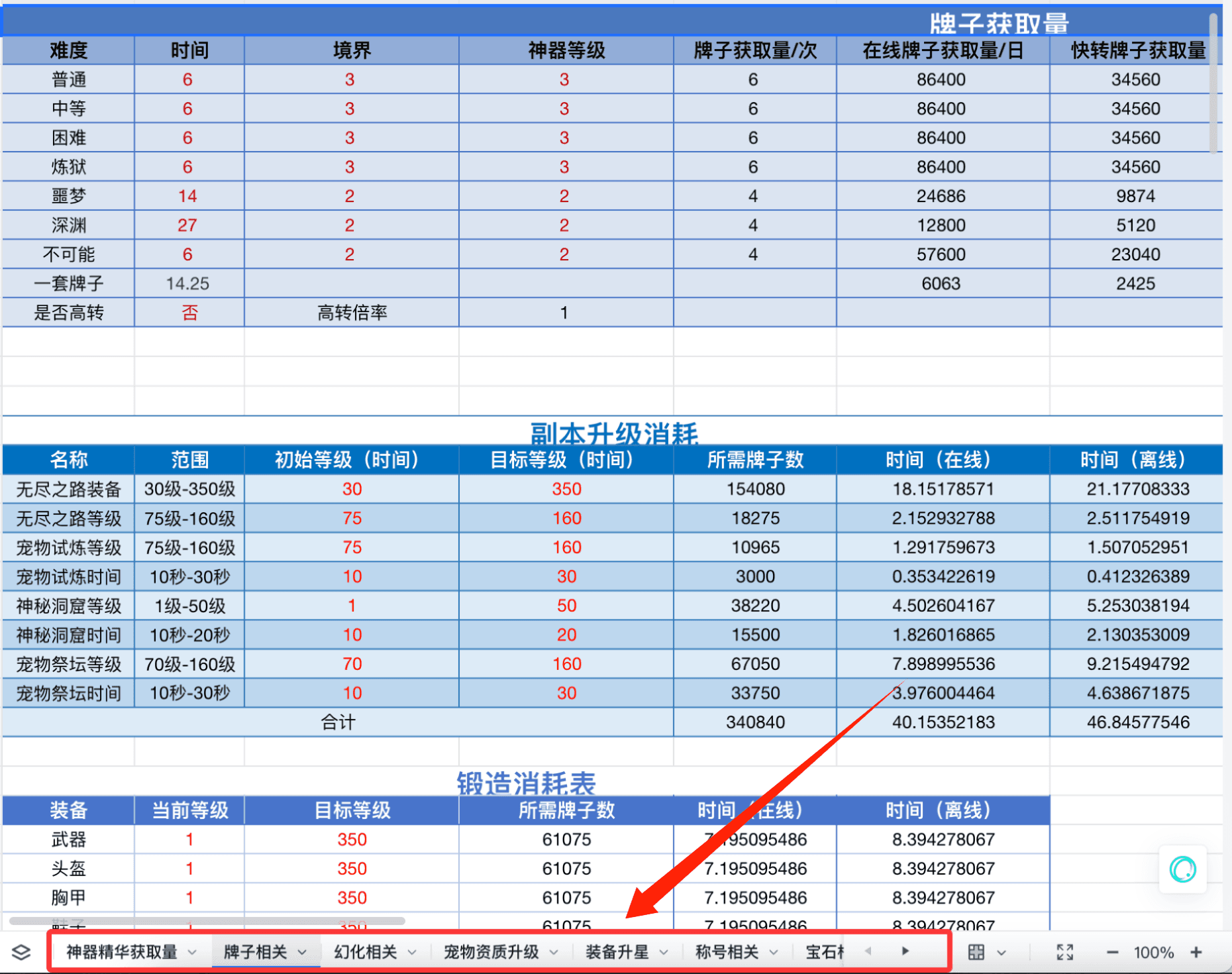Click the 宠物试炼时间 row name

69,576
